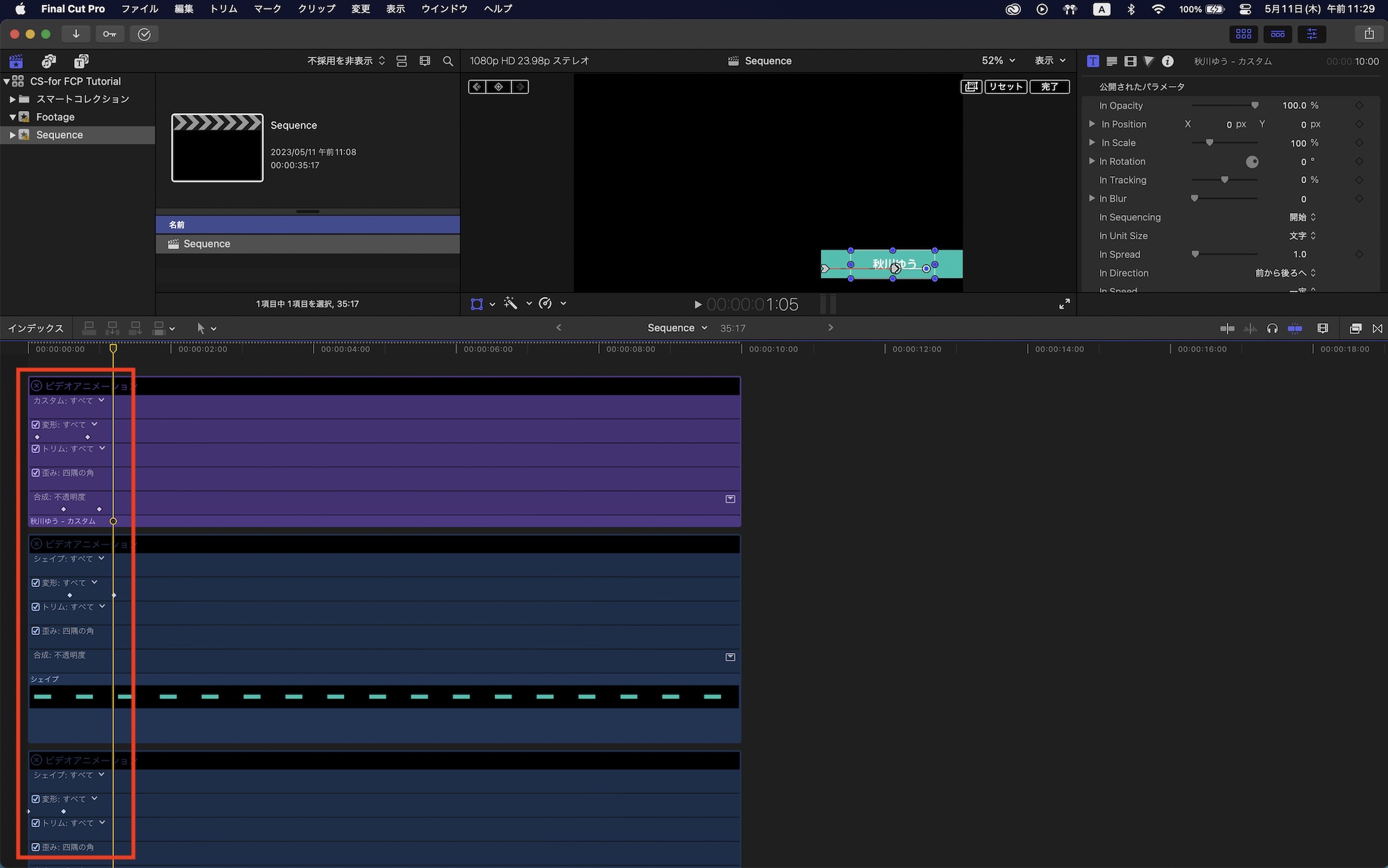Screen dimensions: 1388x868
Task: Click the import media arrow button
Action: coord(76,34)
